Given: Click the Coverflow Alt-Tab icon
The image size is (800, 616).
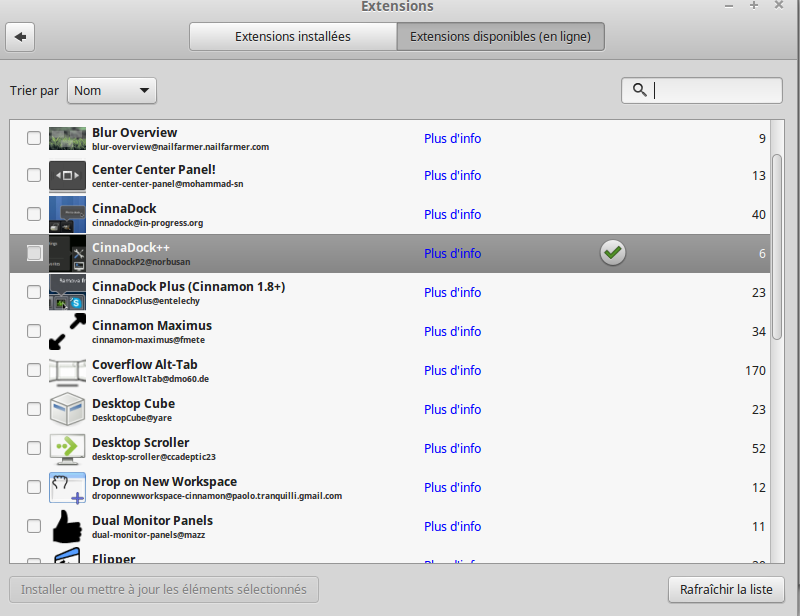Looking at the screenshot, I should [67, 372].
